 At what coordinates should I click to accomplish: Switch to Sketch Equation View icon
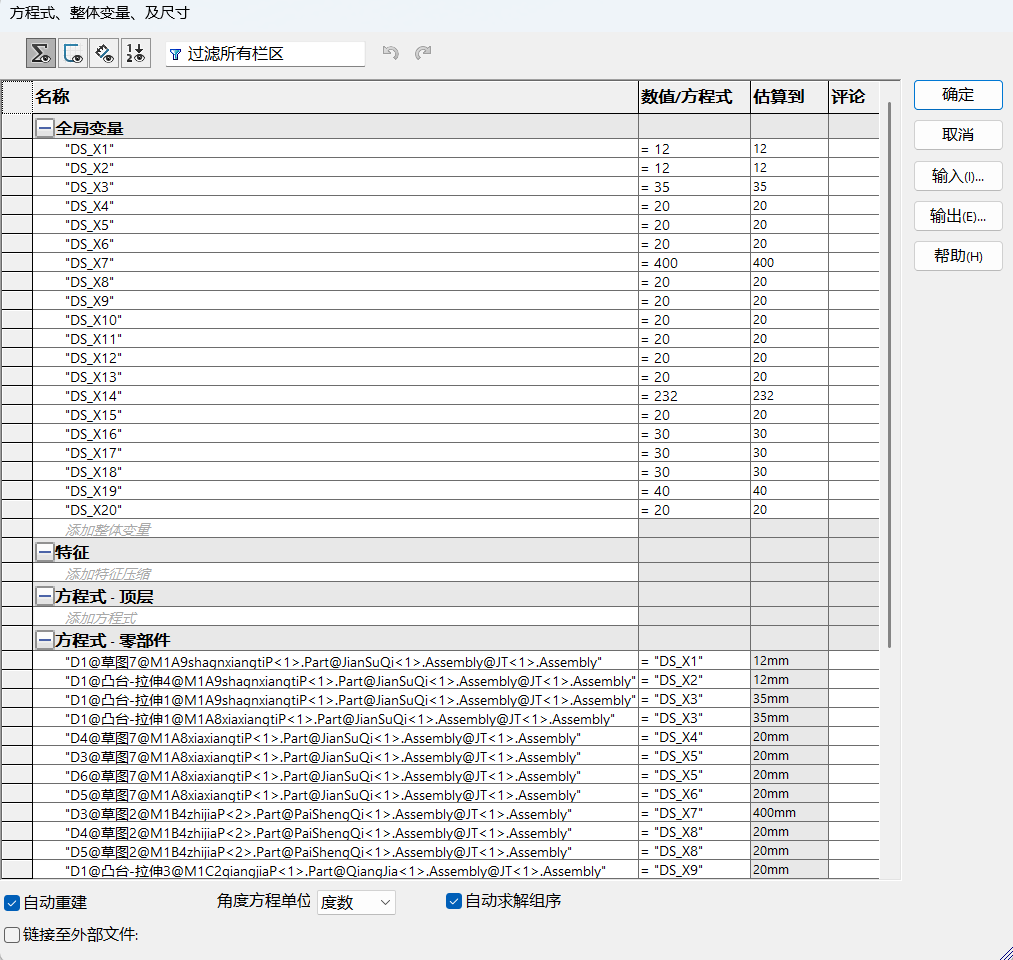point(72,53)
